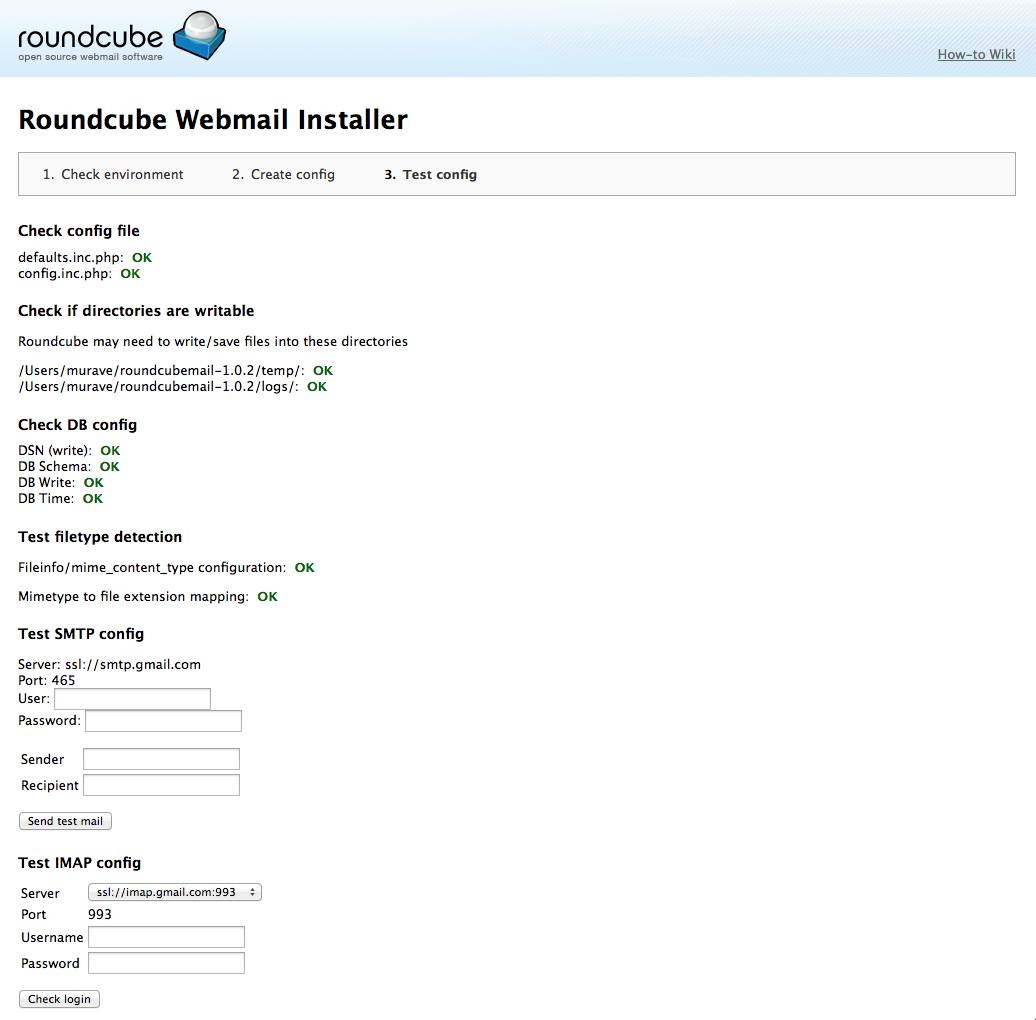This screenshot has height=1020, width=1036.
Task: Focus the SMTP User input field
Action: click(132, 699)
